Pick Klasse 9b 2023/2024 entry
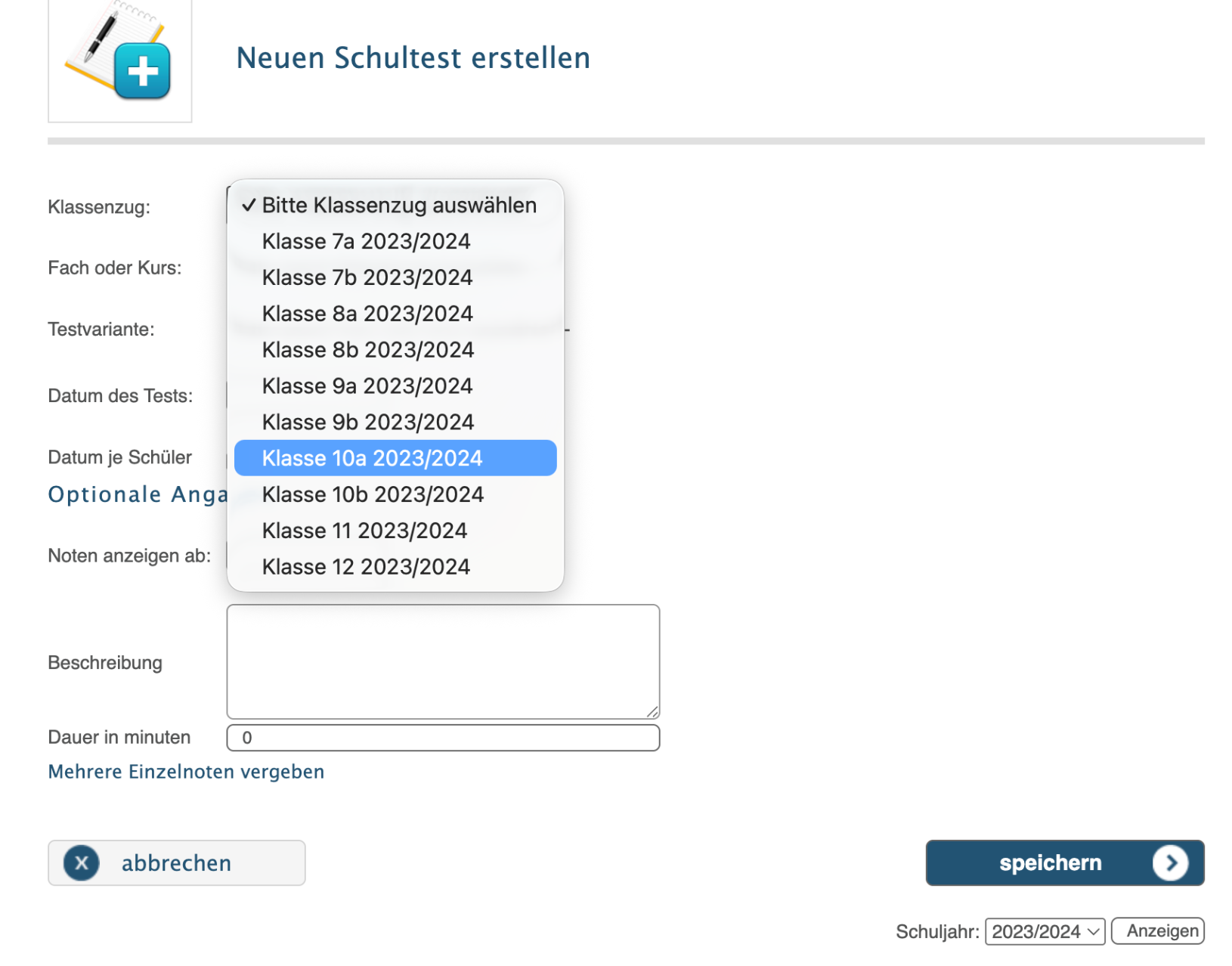The height and width of the screenshot is (966, 1232). (x=368, y=423)
